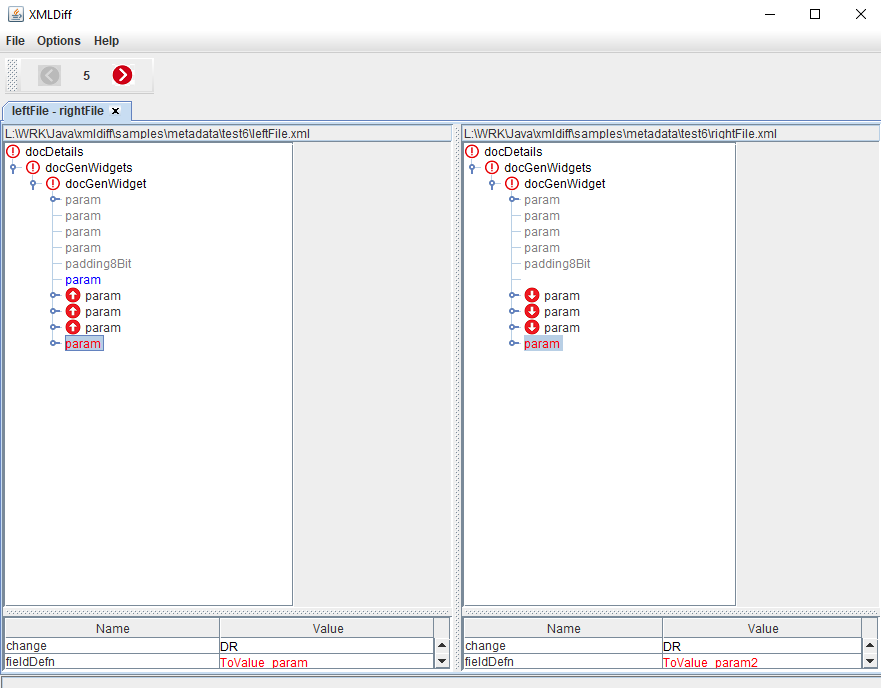This screenshot has height=688, width=881.
Task: Click left attribute table Name header
Action: pyautogui.click(x=112, y=628)
